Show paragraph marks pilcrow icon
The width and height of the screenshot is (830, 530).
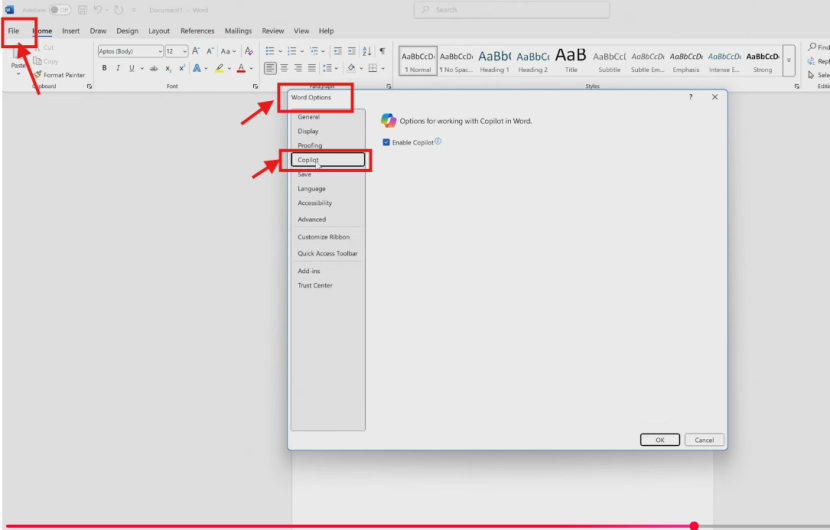point(382,51)
